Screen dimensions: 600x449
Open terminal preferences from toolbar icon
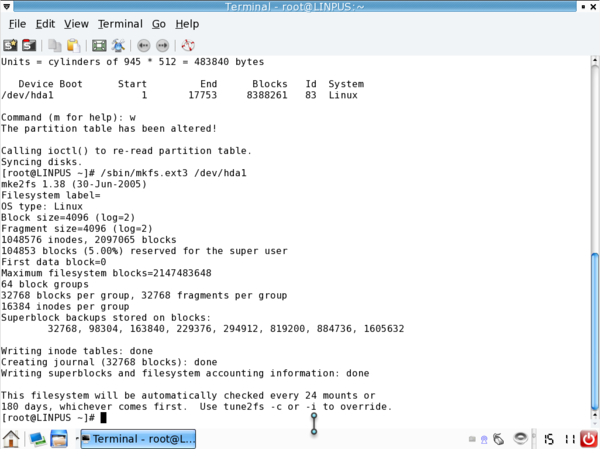118,45
